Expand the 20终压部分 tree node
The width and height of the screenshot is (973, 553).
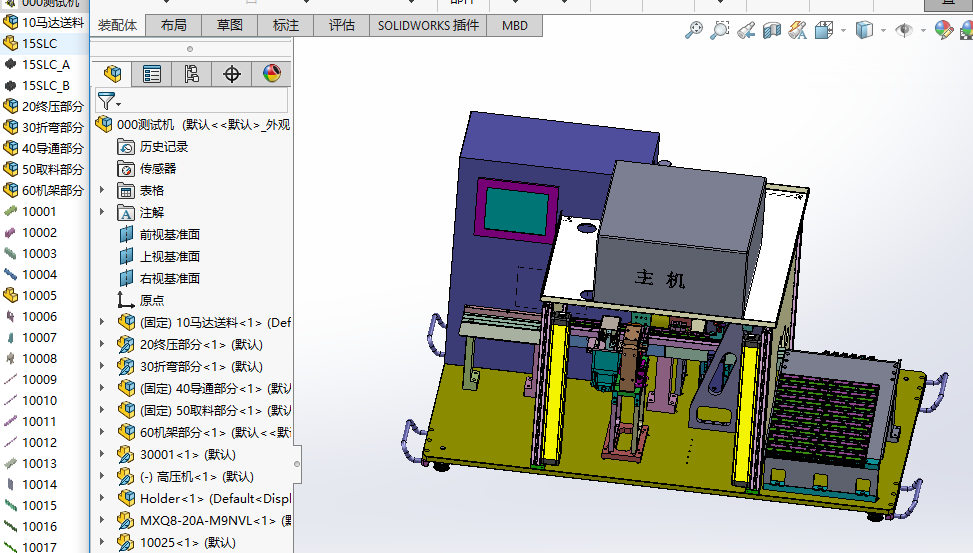(x=101, y=344)
